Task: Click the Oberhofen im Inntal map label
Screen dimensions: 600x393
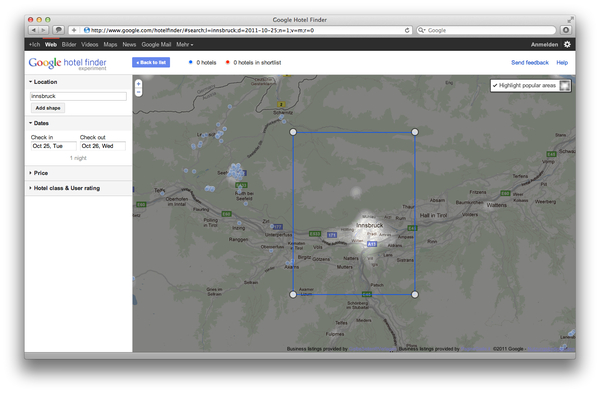Action: (x=177, y=201)
